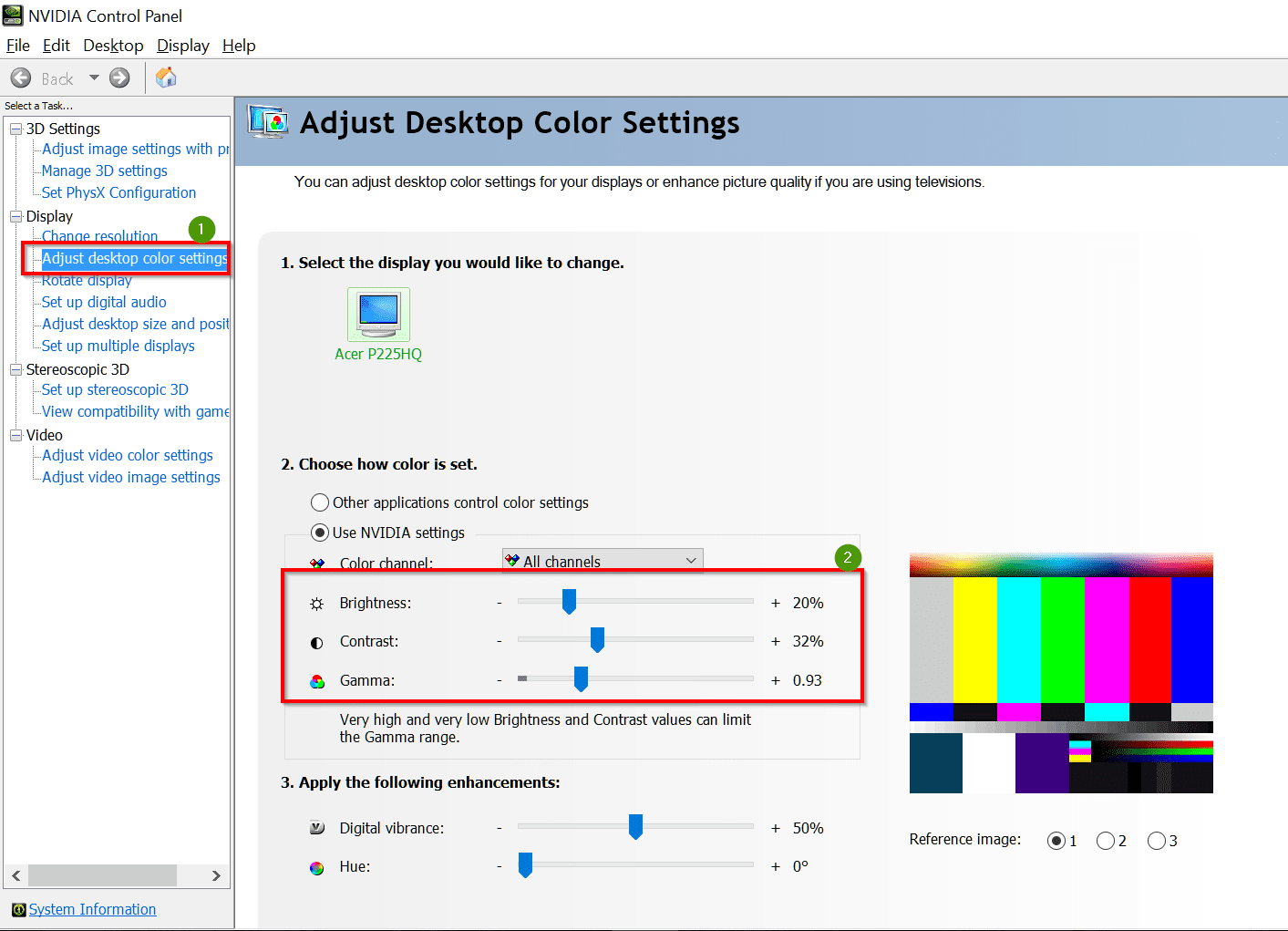
Task: Collapse the 3D Settings tree section
Action: (x=15, y=129)
